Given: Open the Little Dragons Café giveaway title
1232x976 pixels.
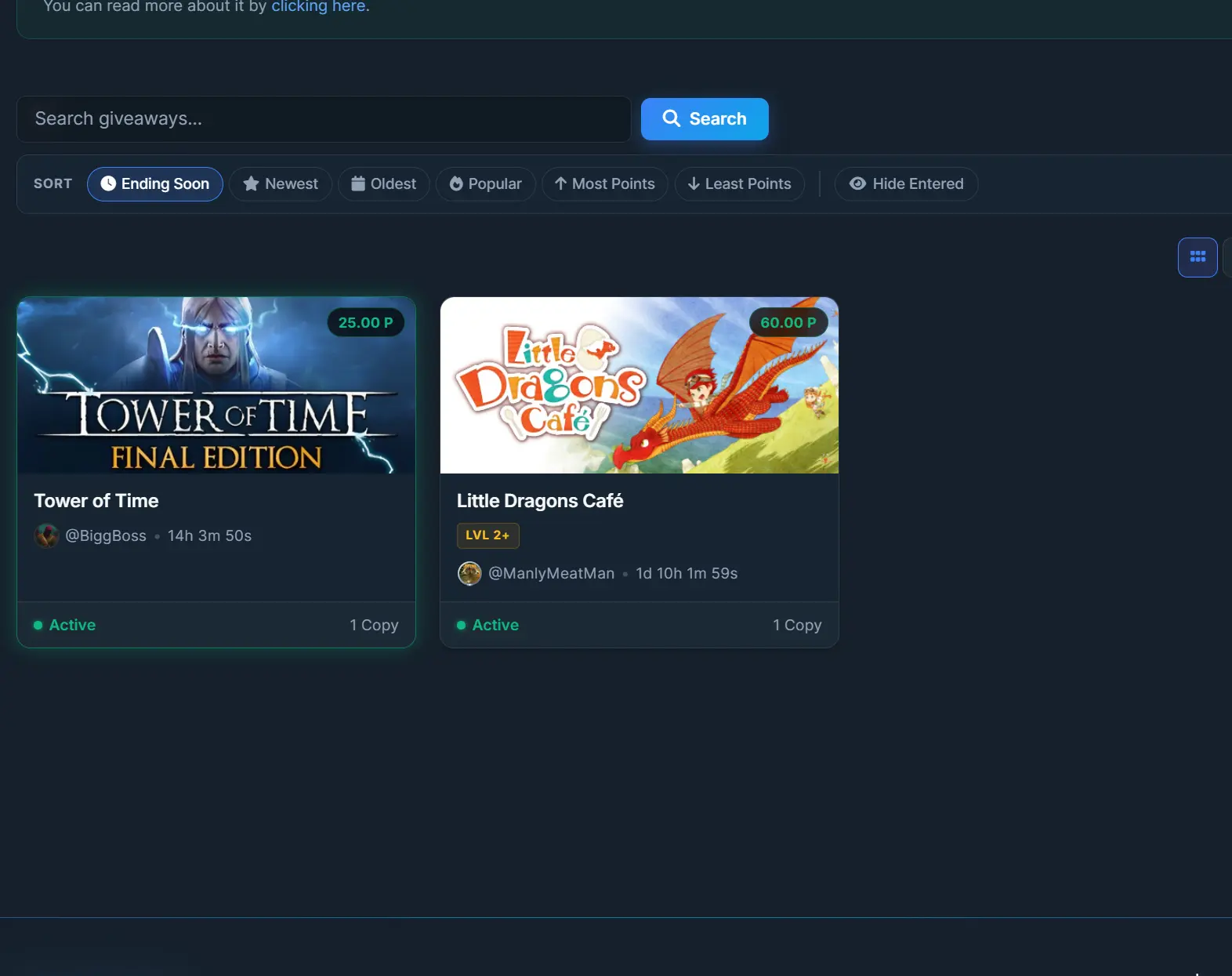Looking at the screenshot, I should click(x=540, y=501).
